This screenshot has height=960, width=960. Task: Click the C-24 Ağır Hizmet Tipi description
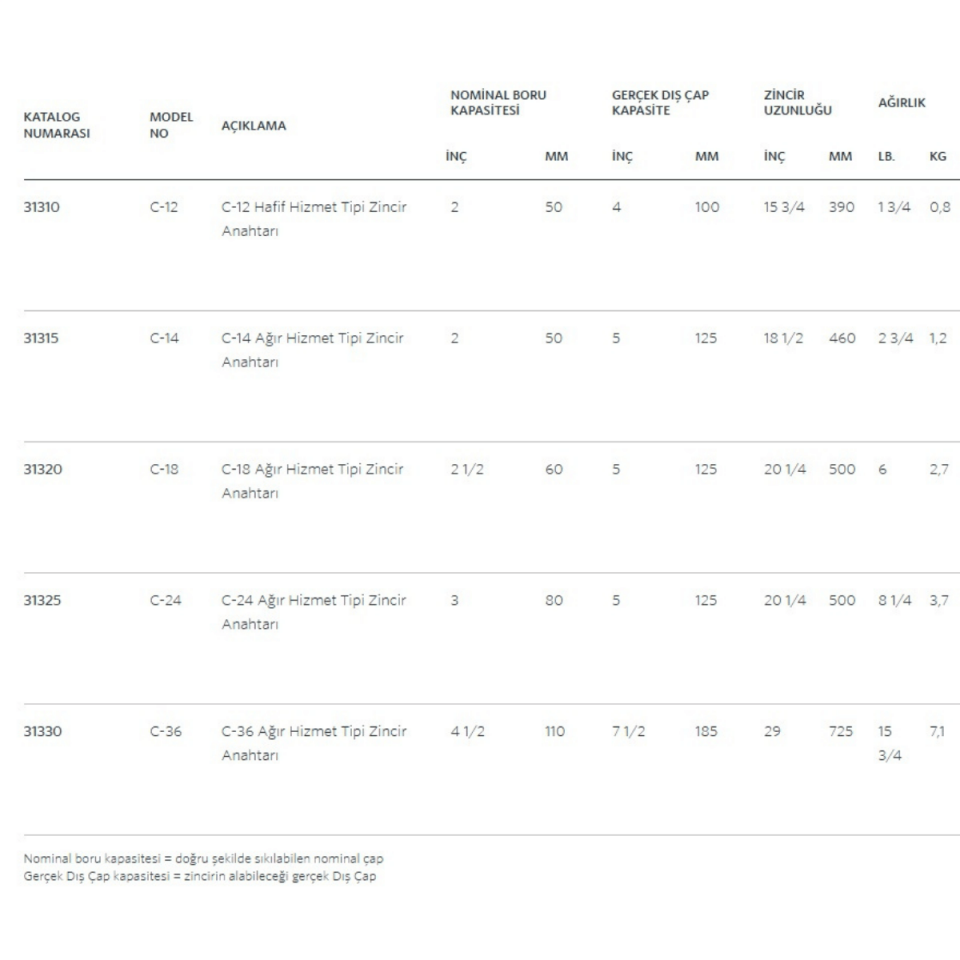[314, 612]
